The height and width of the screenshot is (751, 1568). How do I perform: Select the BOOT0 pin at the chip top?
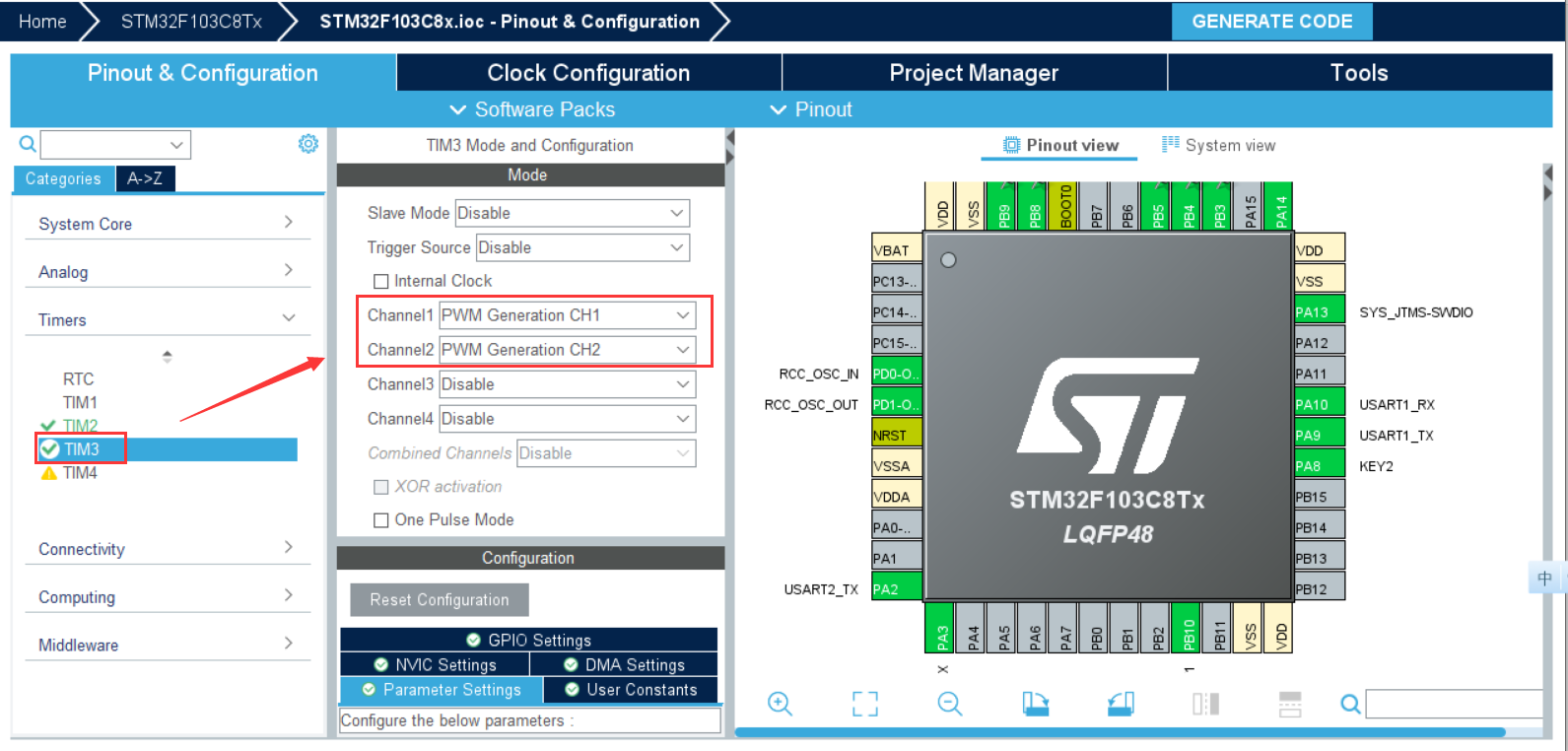click(1064, 206)
